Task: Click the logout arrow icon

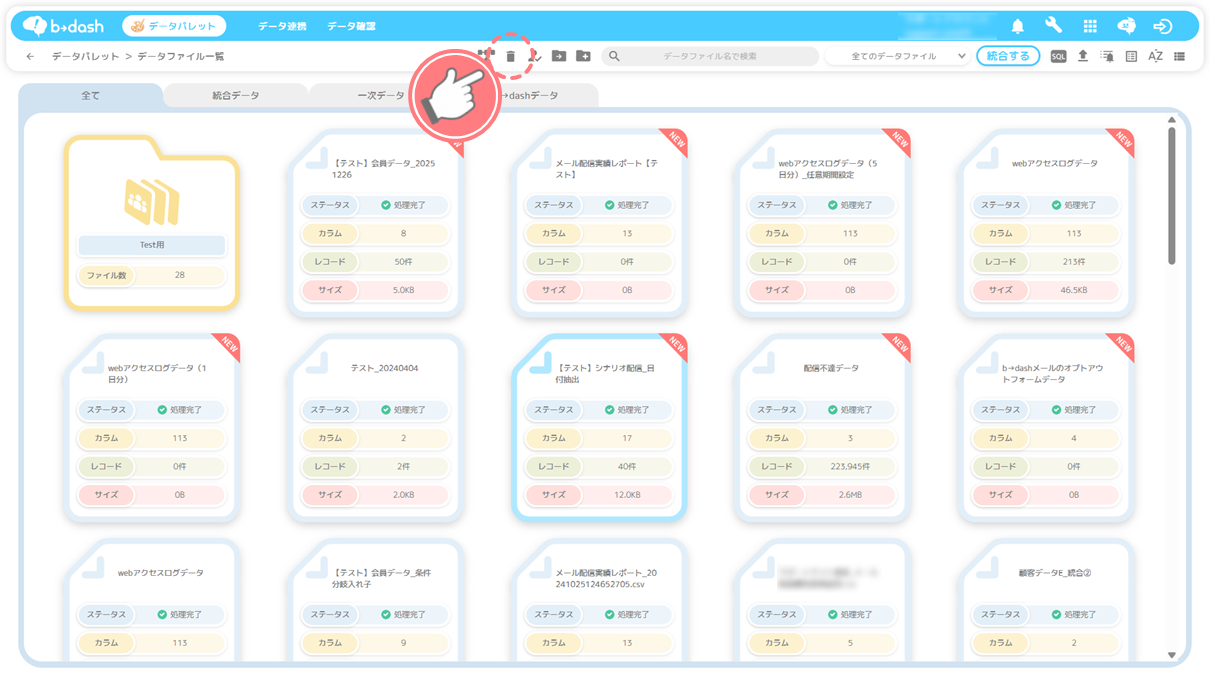Action: (x=1162, y=26)
